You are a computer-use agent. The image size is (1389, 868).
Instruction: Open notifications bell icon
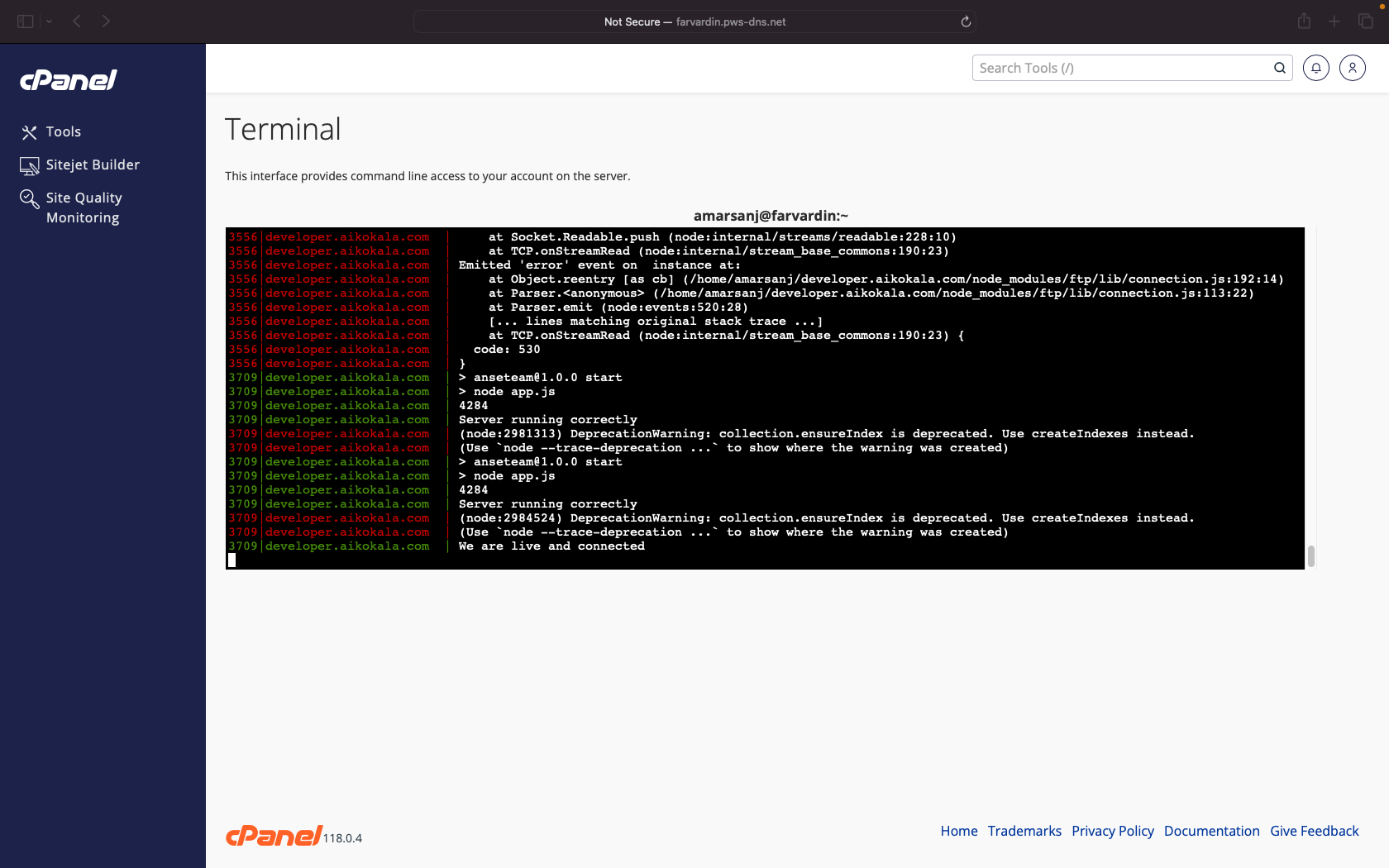[1316, 68]
